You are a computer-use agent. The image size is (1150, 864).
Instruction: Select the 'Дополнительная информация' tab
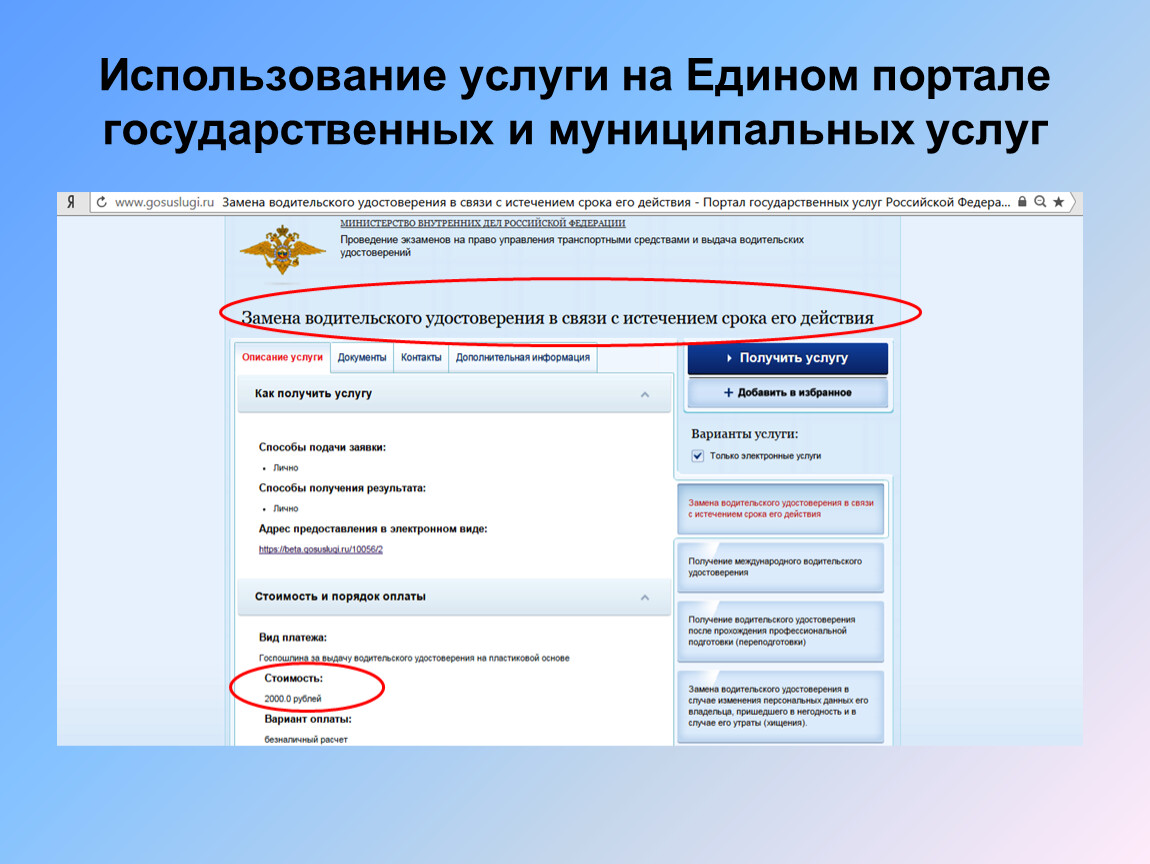click(x=522, y=357)
